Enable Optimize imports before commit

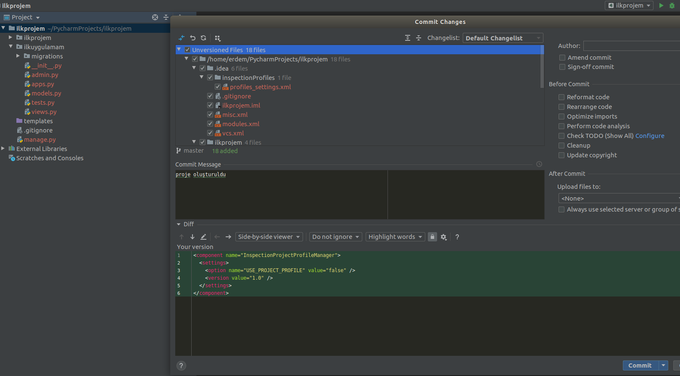561,117
